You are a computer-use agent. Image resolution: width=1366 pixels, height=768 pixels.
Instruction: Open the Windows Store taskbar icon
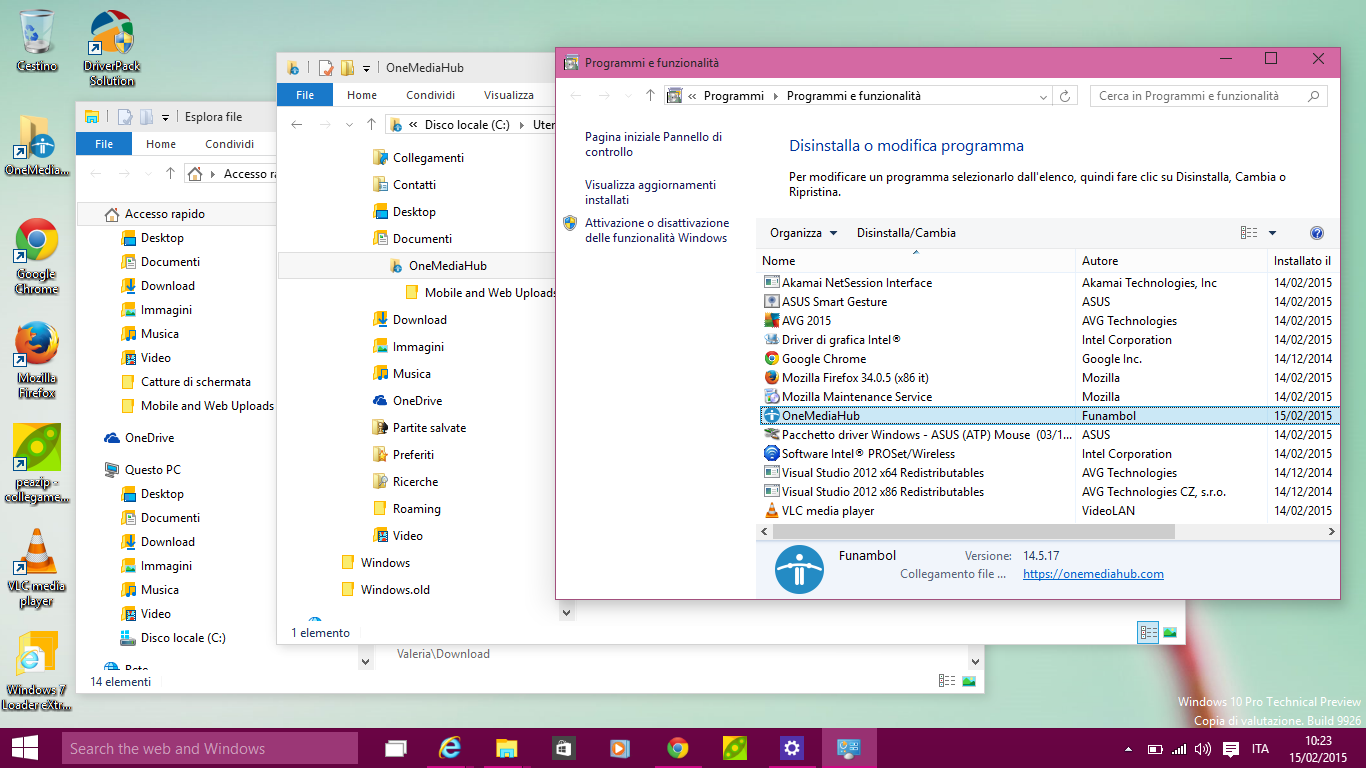(563, 748)
